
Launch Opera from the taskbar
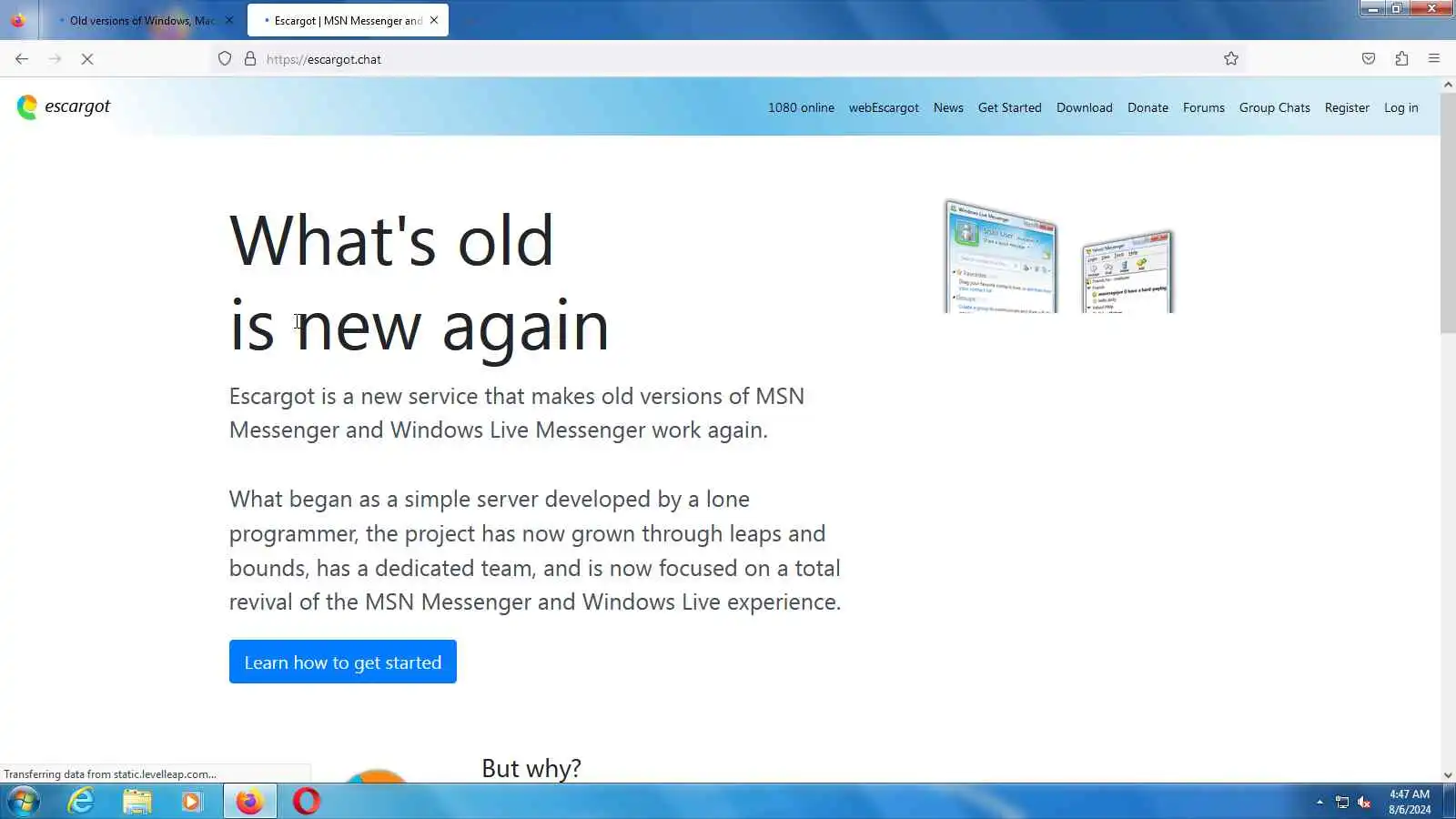pyautogui.click(x=307, y=802)
